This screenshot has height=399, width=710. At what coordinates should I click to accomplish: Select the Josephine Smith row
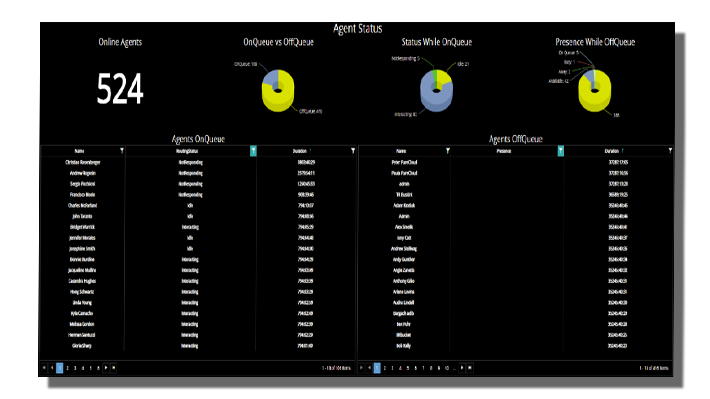pyautogui.click(x=197, y=249)
